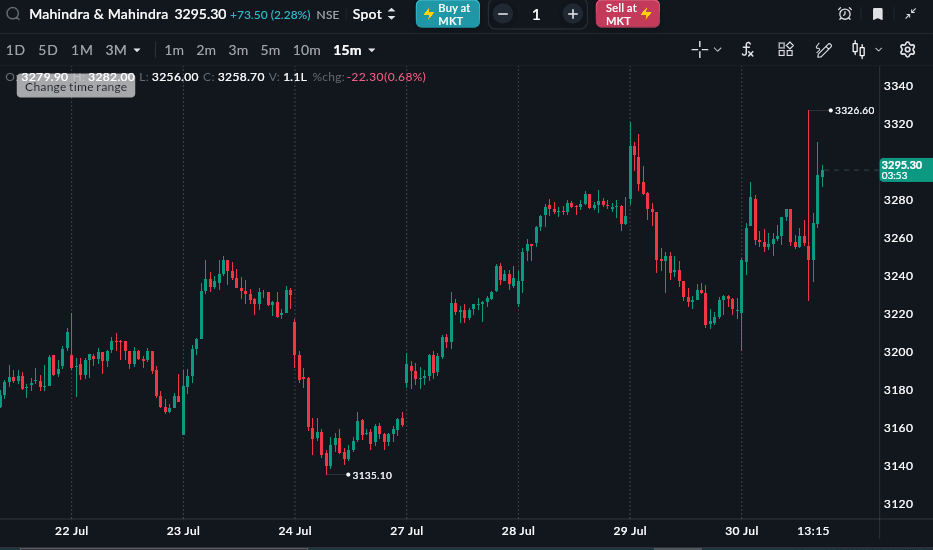This screenshot has height=550, width=933.
Task: Switch to the 3m candle interval
Action: [x=238, y=51]
